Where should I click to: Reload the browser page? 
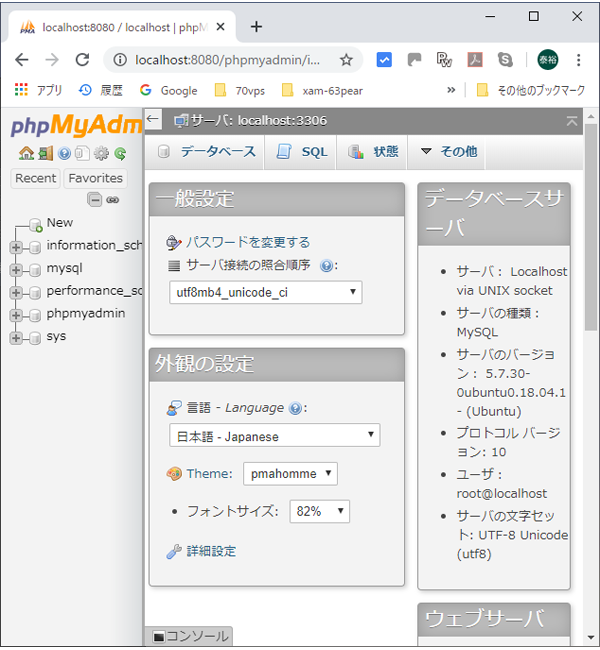[83, 60]
